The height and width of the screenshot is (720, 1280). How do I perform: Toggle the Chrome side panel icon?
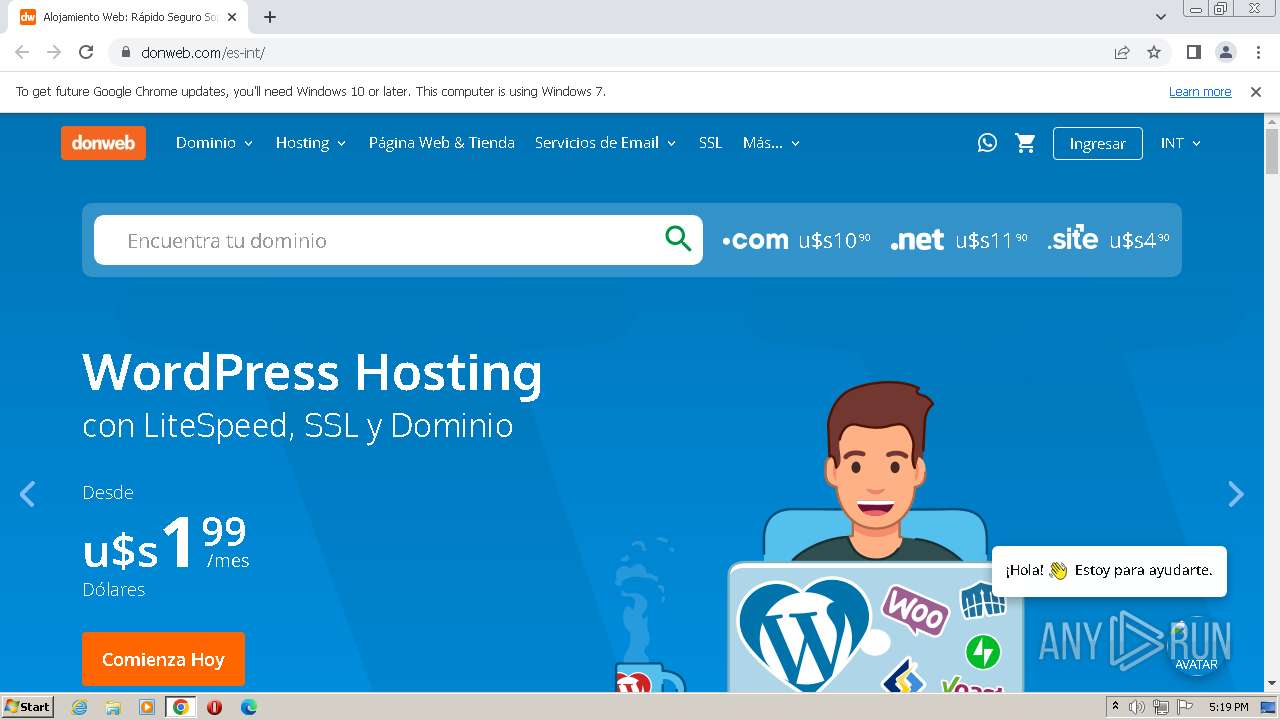1193,53
